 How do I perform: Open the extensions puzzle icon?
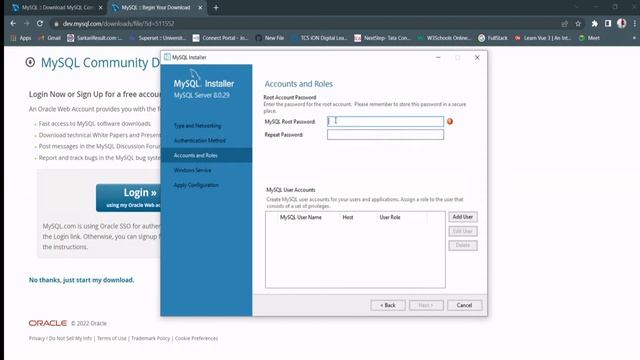[595, 24]
